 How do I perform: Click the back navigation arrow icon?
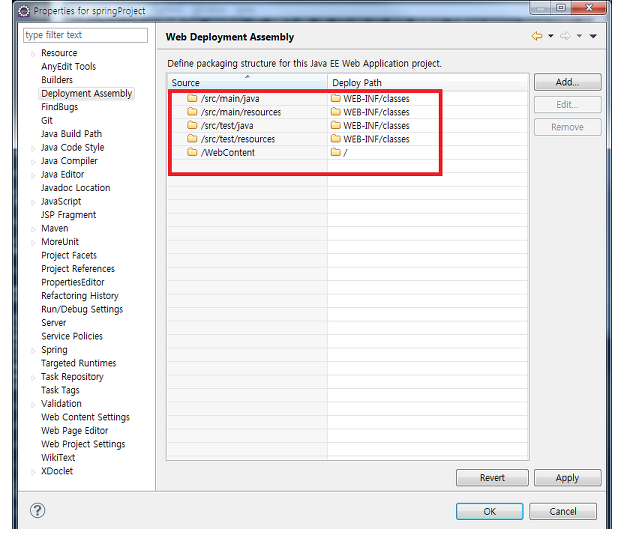[537, 36]
